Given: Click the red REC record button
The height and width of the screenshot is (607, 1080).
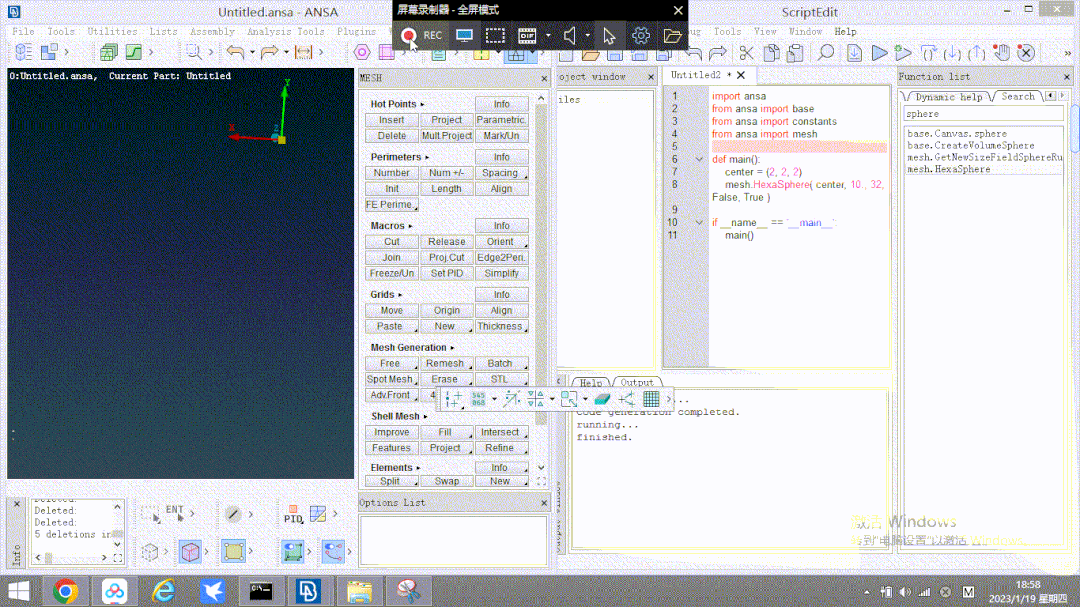Looking at the screenshot, I should tap(409, 36).
